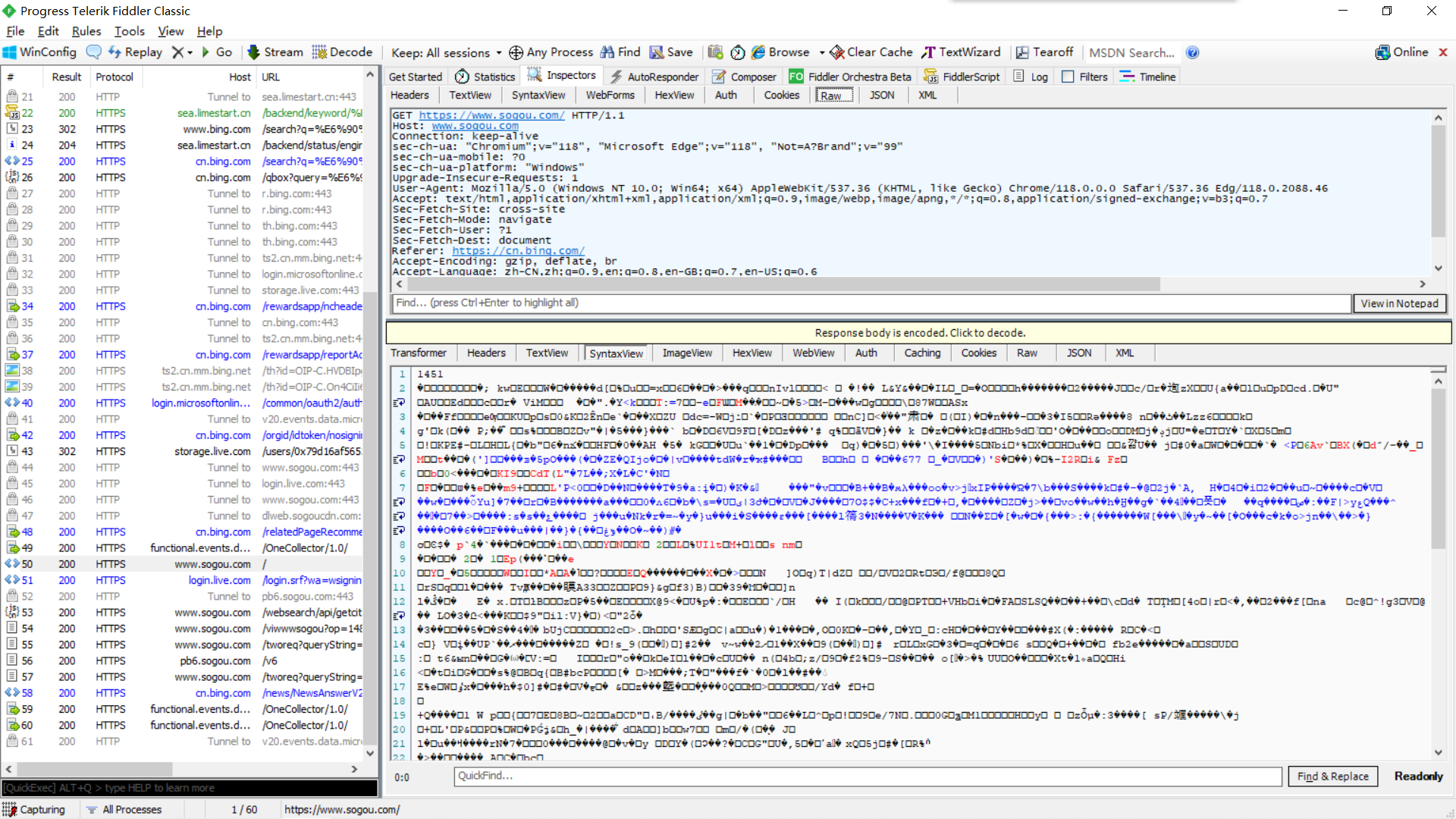Open the File menu
This screenshot has width=1456, height=819.
15,31
